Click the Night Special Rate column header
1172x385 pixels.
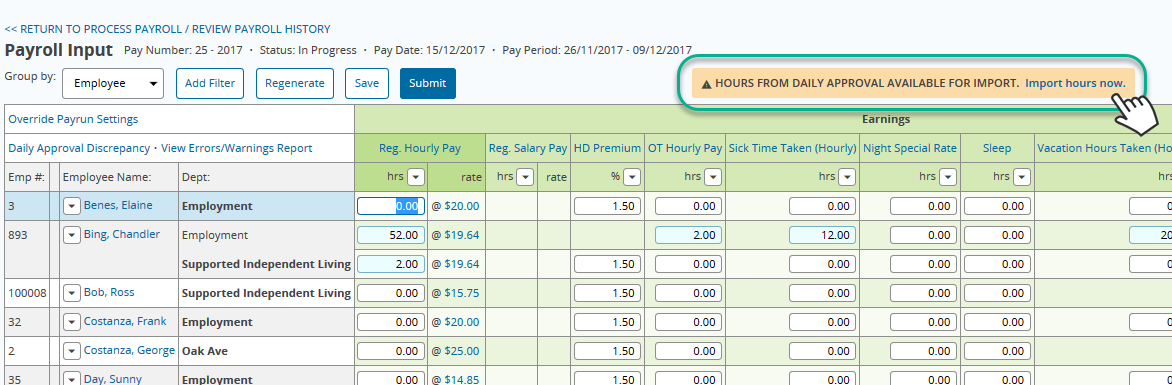(x=910, y=148)
